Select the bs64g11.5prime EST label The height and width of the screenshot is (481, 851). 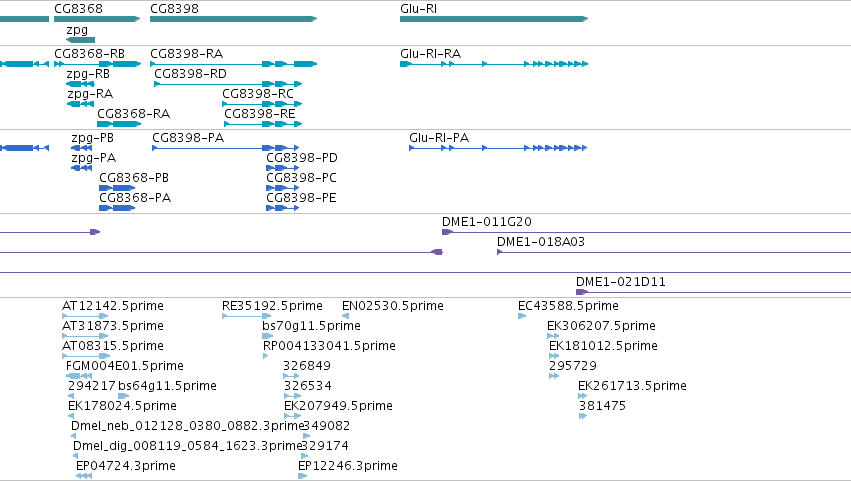click(167, 387)
